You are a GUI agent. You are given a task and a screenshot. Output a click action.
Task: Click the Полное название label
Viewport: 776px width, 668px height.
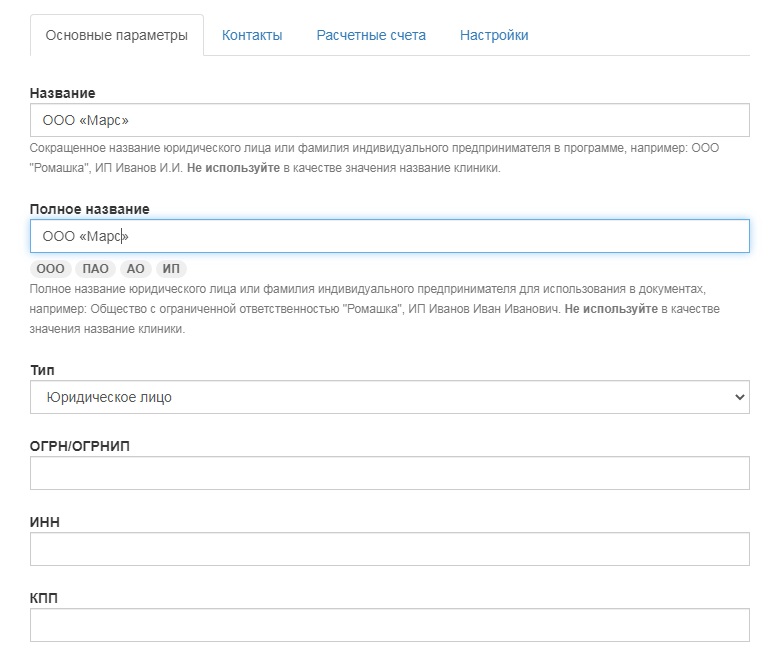[x=90, y=209]
